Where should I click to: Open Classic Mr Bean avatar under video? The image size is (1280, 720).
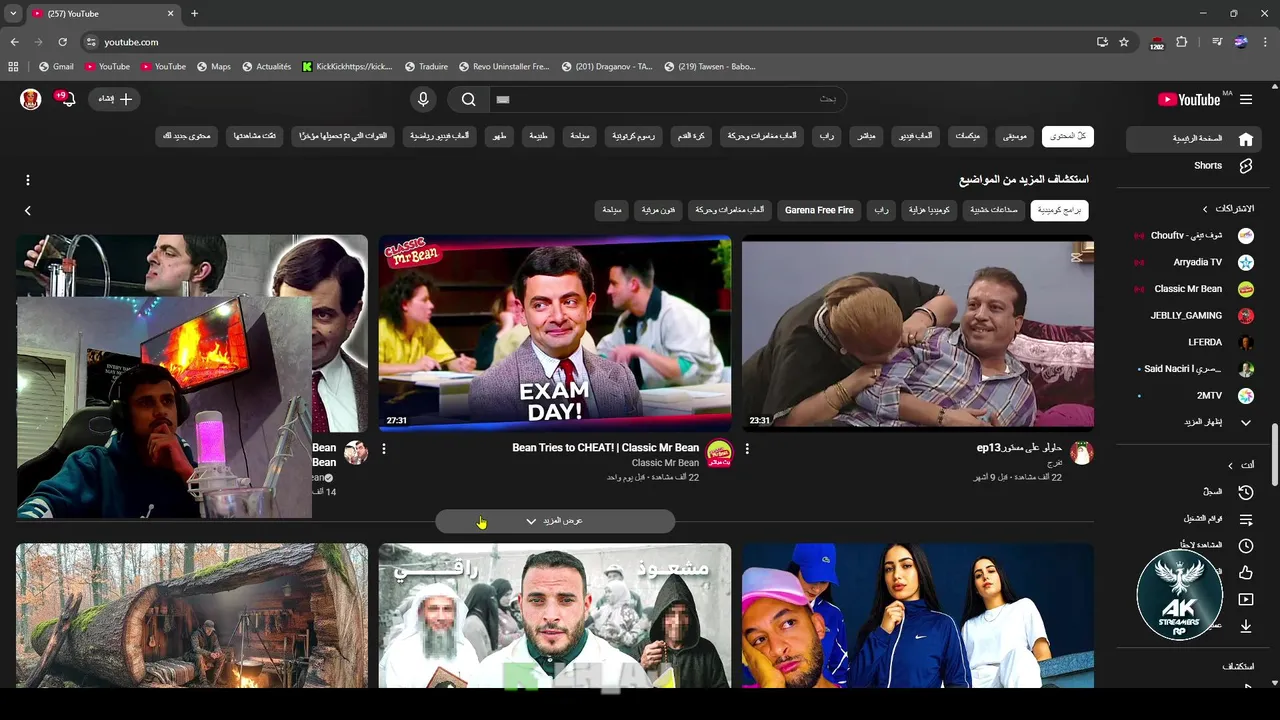[719, 453]
